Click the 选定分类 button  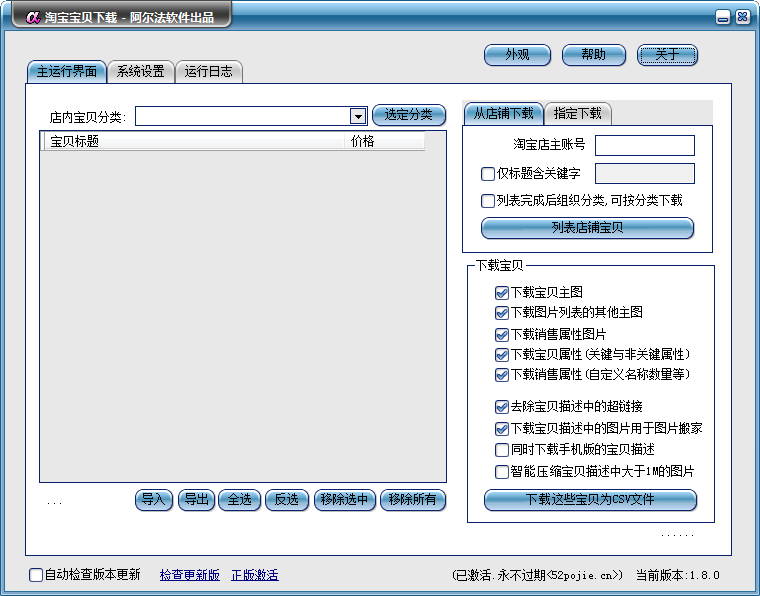coord(409,115)
